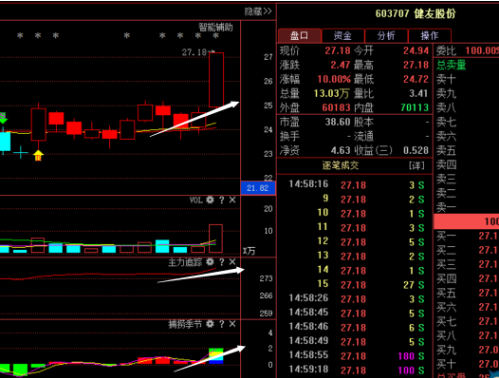The height and width of the screenshot is (378, 499).
Task: Close the VOL indicator panel
Action: point(232,200)
